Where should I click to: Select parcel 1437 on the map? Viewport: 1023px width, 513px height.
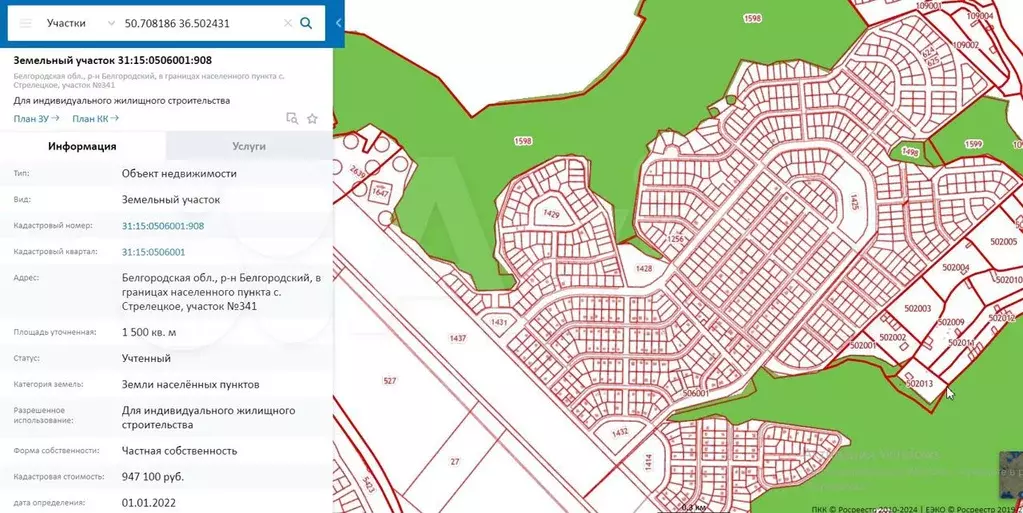tap(458, 339)
